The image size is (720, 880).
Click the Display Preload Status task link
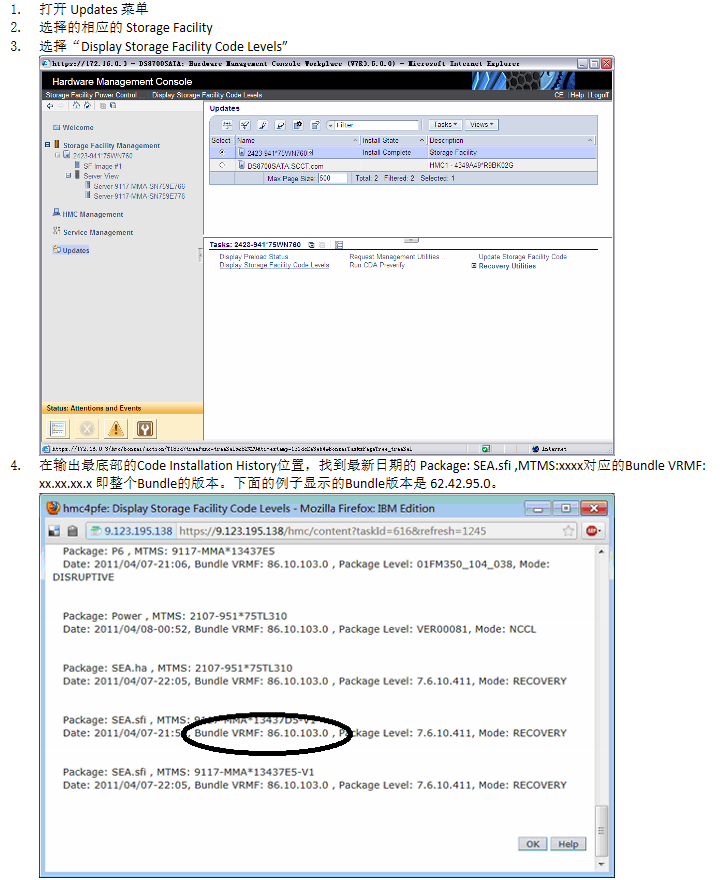(x=254, y=256)
